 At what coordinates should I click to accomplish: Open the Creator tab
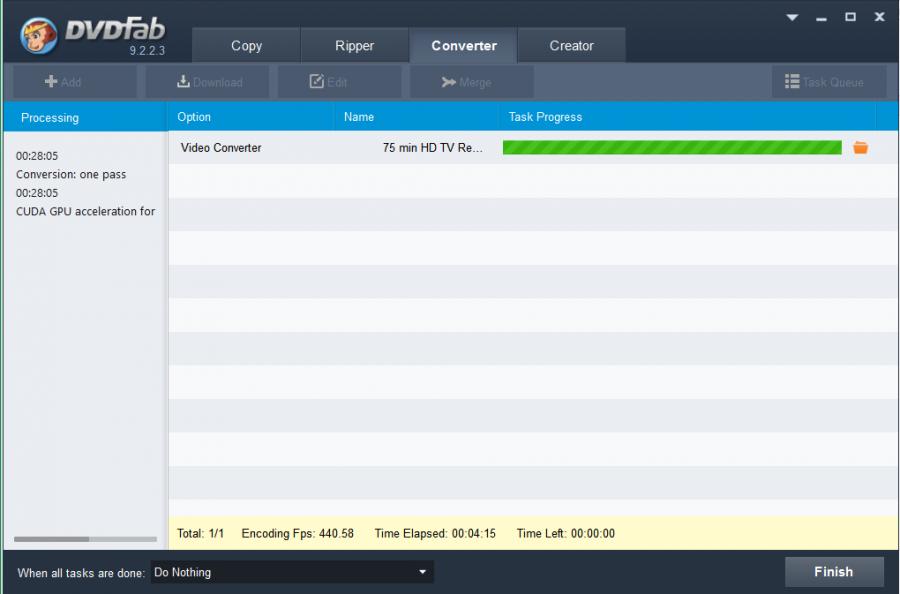tap(571, 45)
